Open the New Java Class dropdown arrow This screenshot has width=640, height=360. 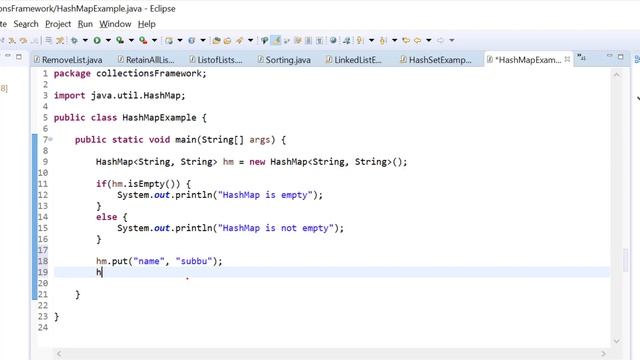coord(203,40)
